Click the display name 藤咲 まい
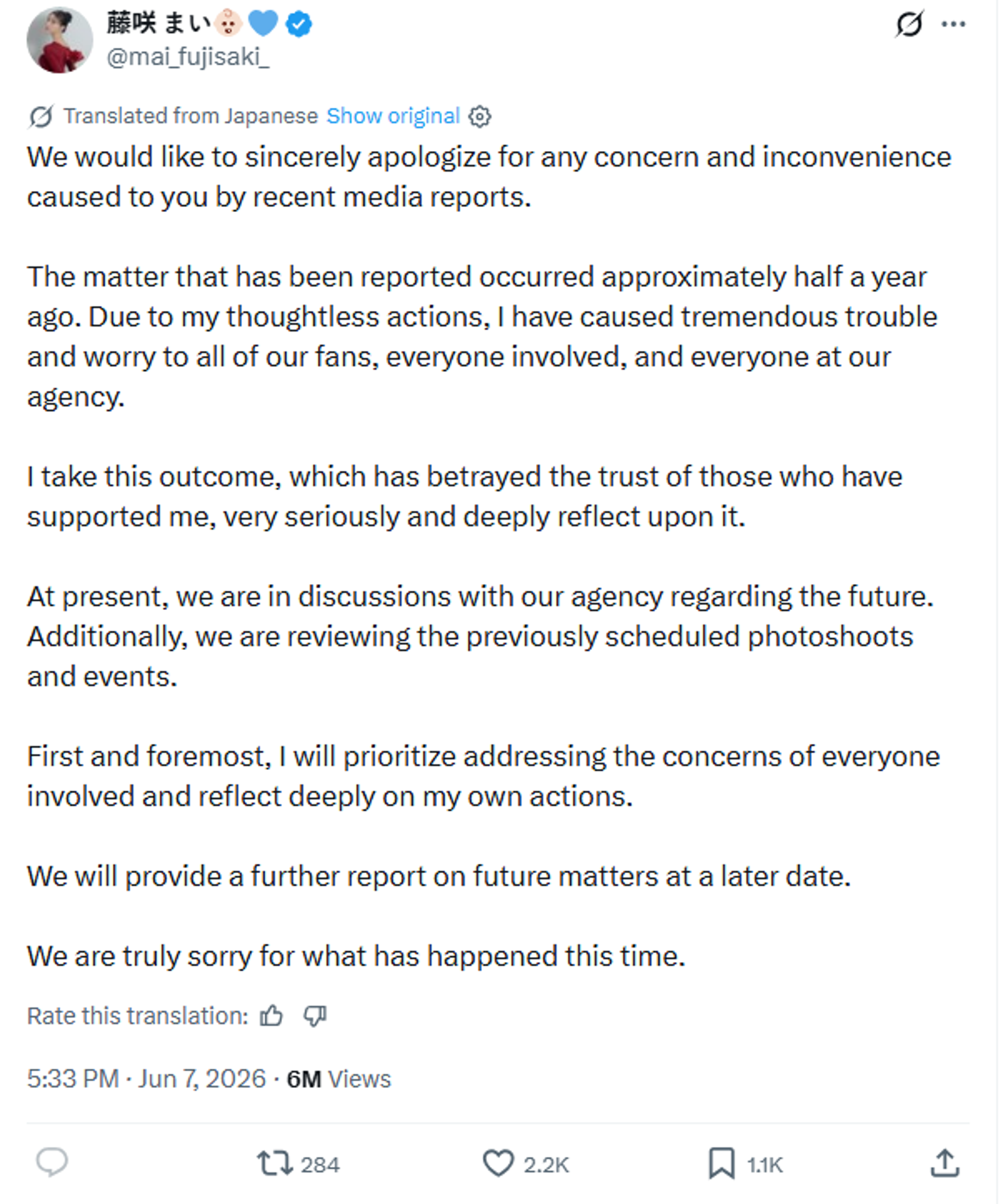Image resolution: width=1003 pixels, height=1204 pixels. 159,23
